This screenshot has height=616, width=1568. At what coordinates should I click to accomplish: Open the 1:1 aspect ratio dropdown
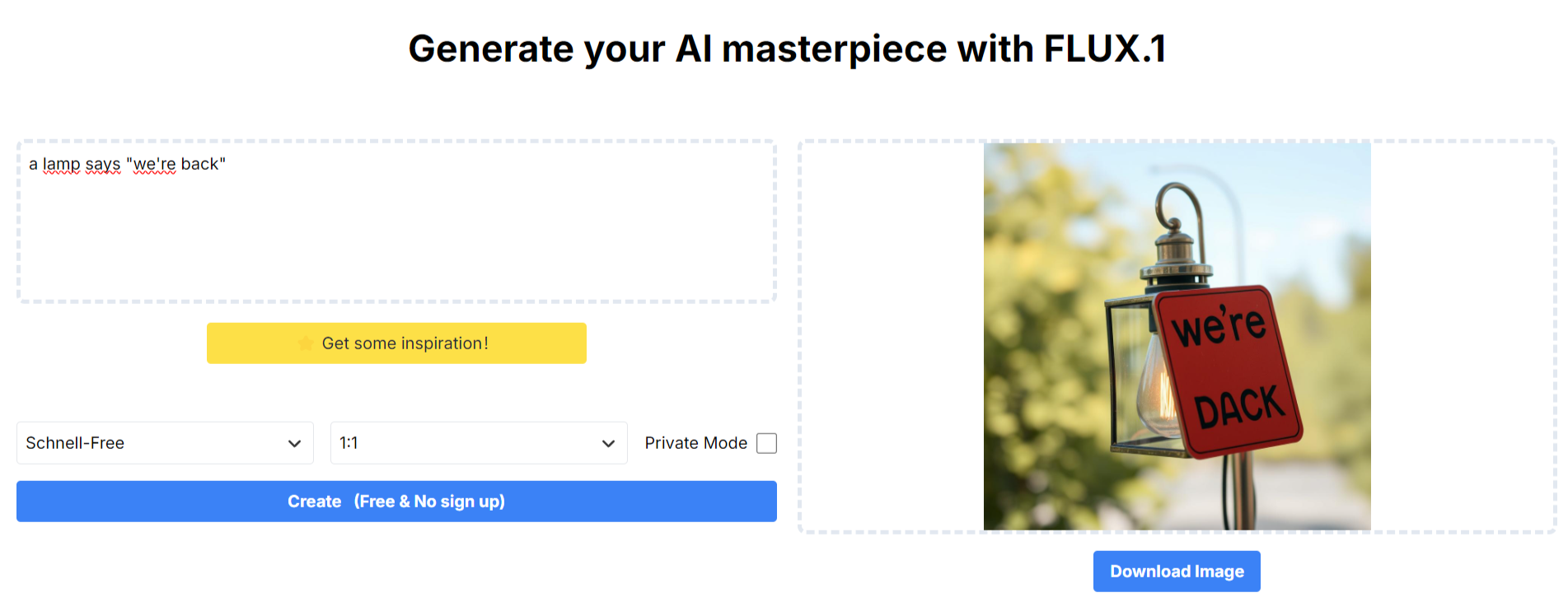(x=479, y=443)
